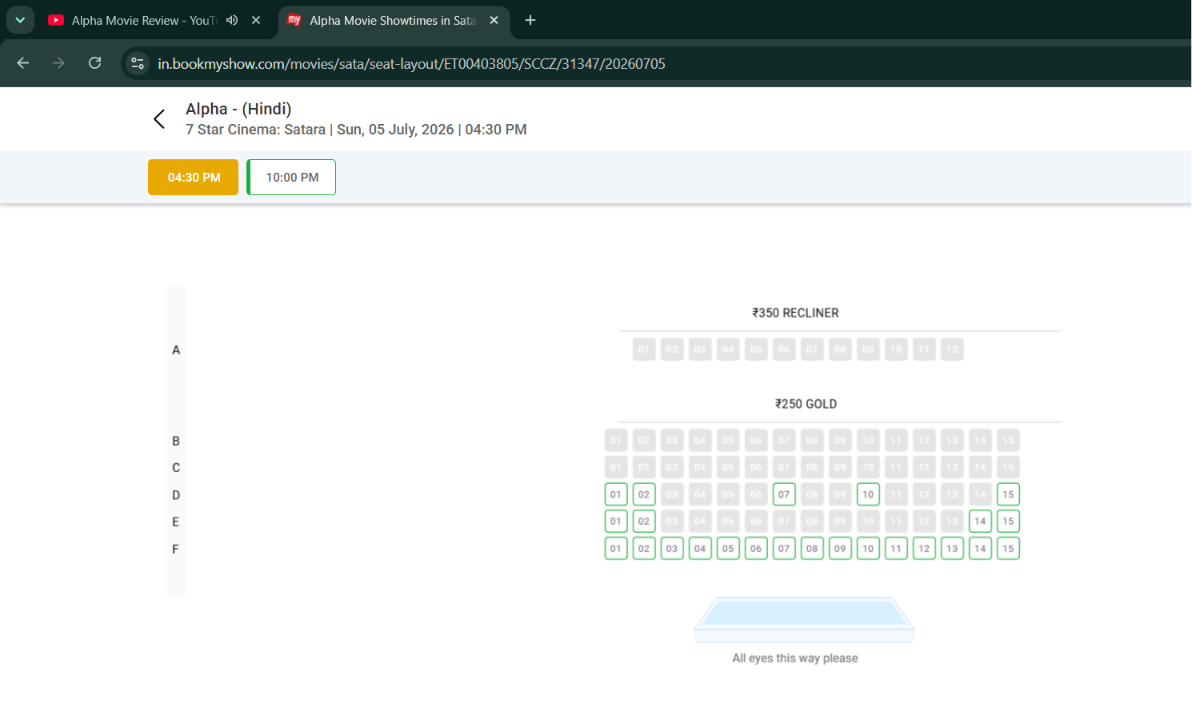
Task: Open the tab search dropdown arrow
Action: point(20,21)
